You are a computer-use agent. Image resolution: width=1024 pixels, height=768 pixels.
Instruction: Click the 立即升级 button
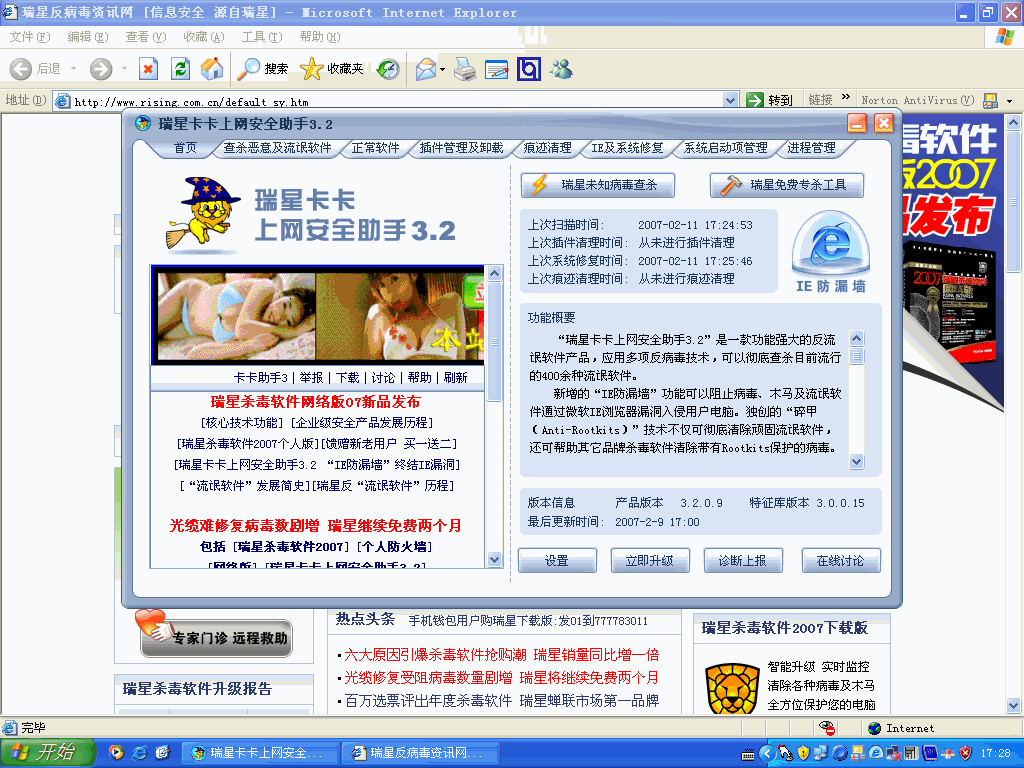point(650,561)
